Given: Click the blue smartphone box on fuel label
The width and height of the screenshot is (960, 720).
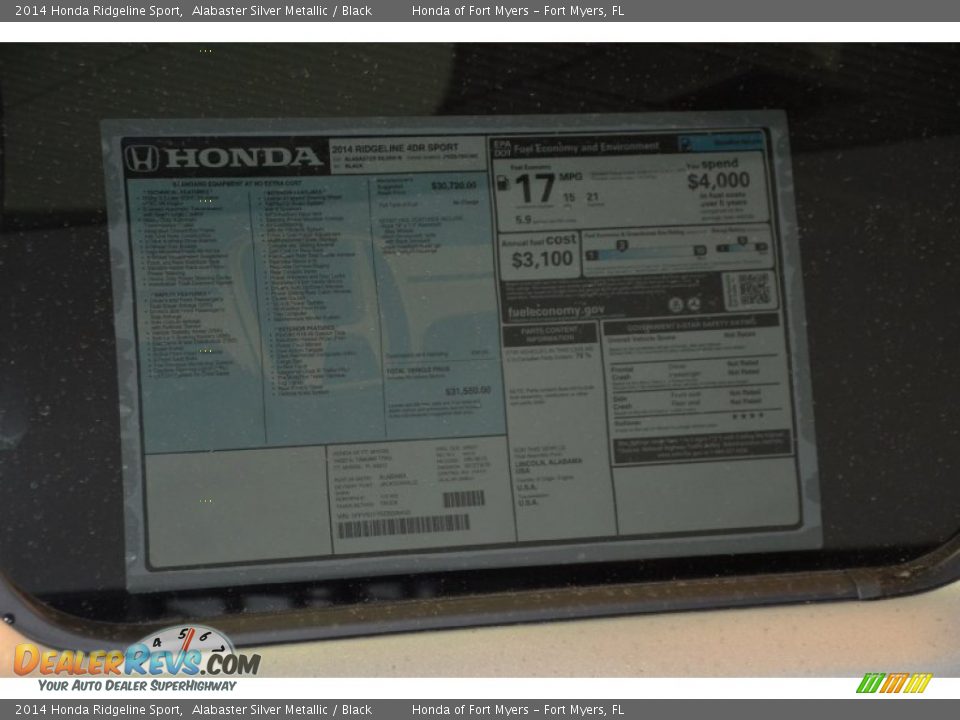Looking at the screenshot, I should click(720, 143).
